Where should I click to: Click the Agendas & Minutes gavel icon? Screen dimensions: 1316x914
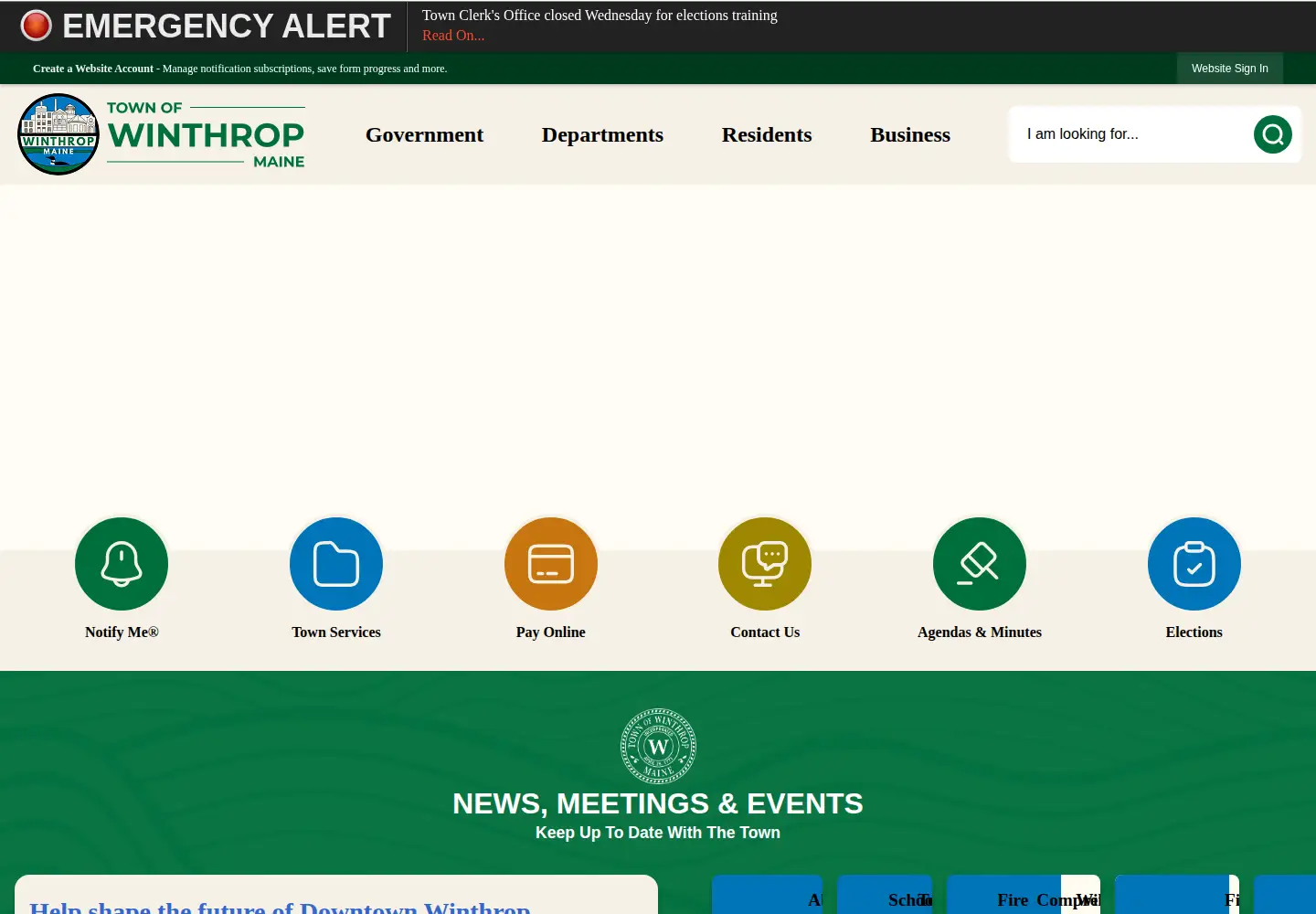click(x=980, y=564)
